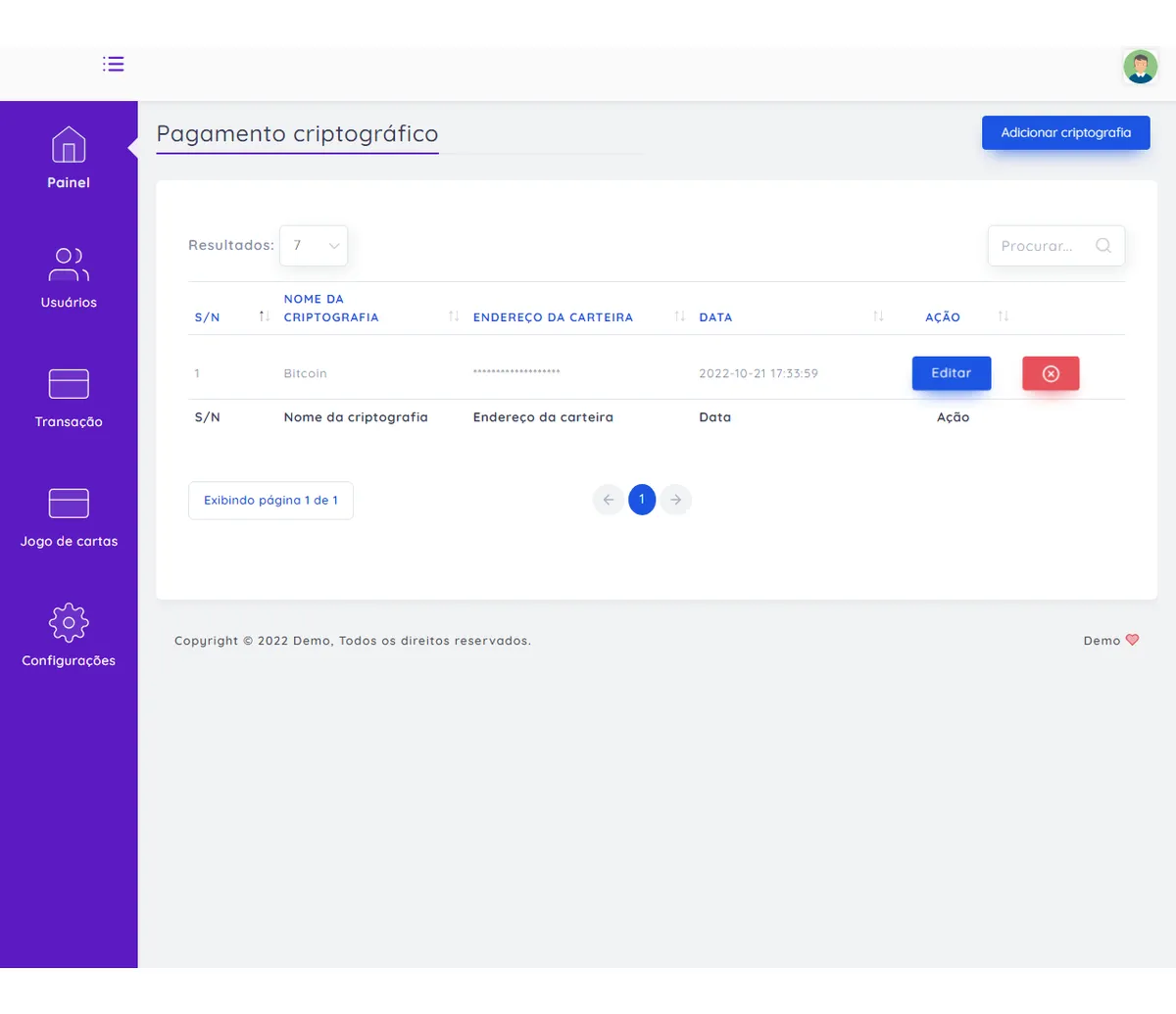The image size is (1176, 1014).
Task: Toggle the sidebar hamburger menu icon
Action: click(114, 65)
